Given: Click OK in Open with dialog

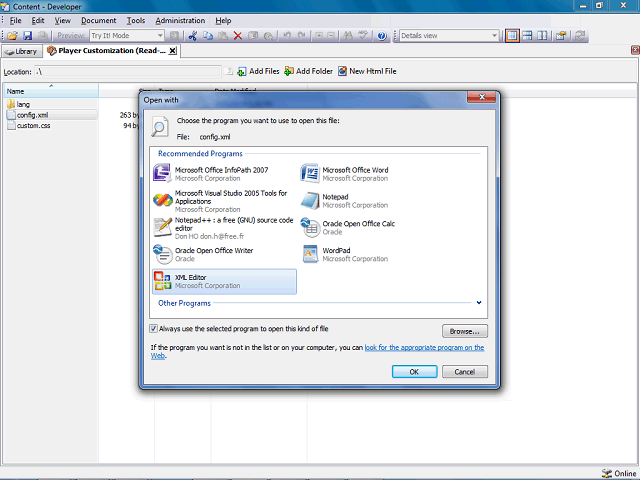Looking at the screenshot, I should coord(414,372).
